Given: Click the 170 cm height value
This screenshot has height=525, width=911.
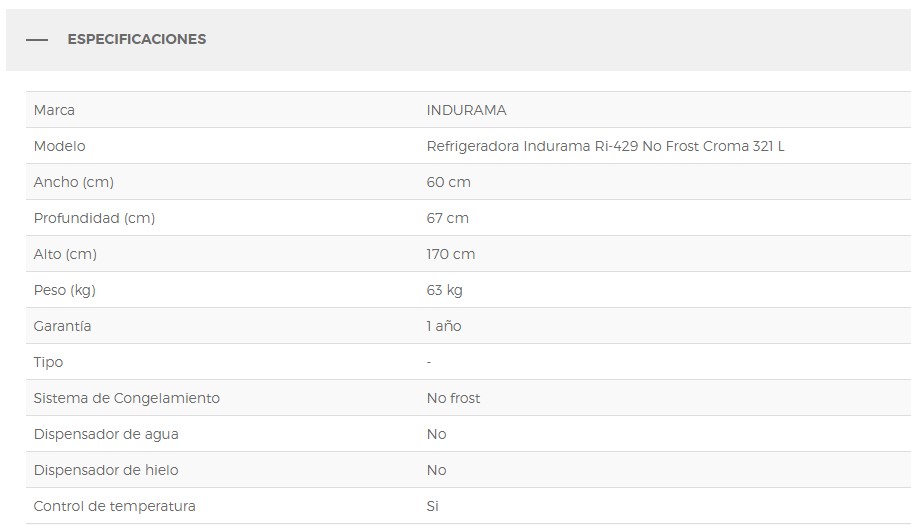Looking at the screenshot, I should [450, 254].
